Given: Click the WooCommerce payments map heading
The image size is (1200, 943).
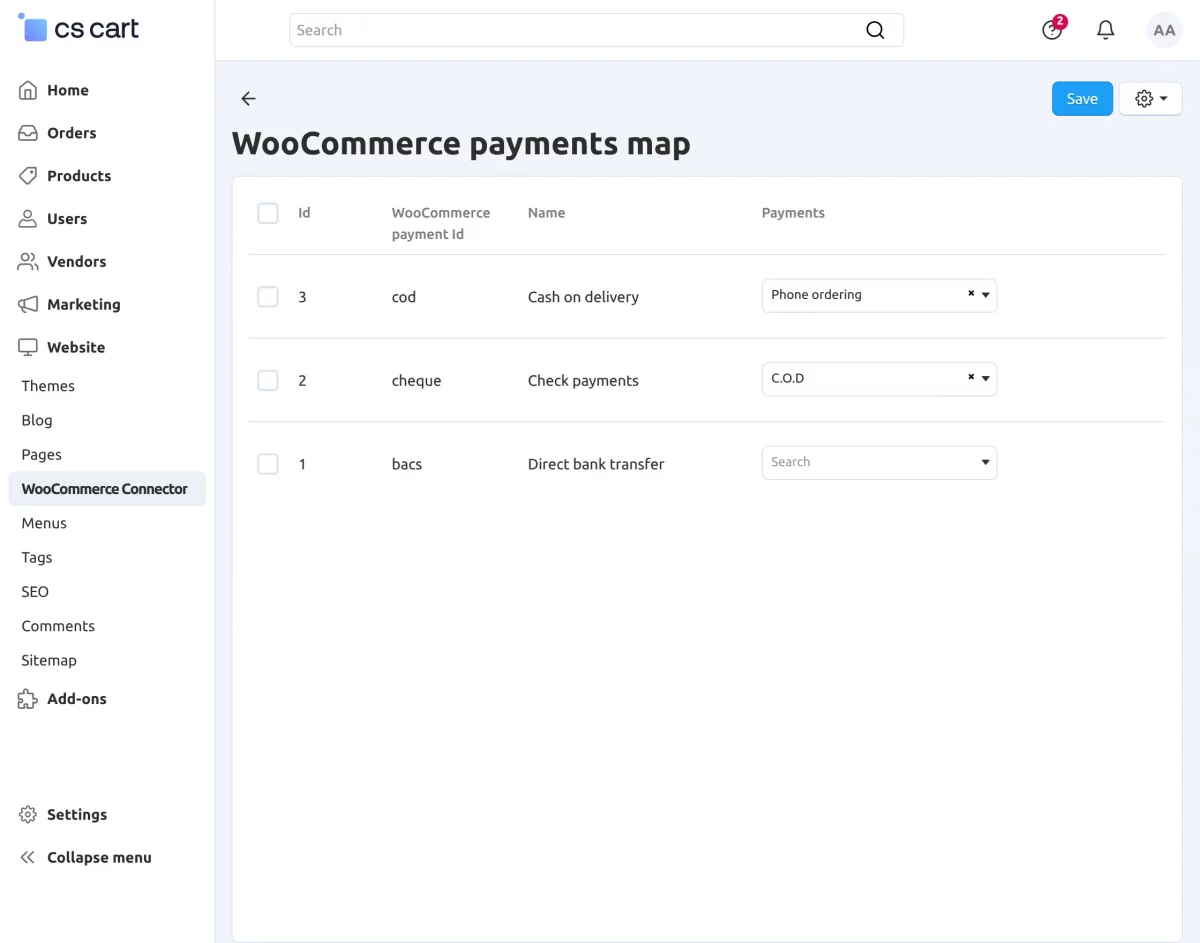Looking at the screenshot, I should pos(461,144).
